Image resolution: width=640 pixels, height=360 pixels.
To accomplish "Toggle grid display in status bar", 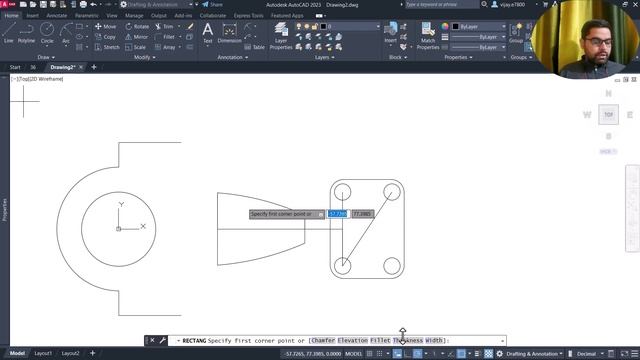I will [369, 354].
